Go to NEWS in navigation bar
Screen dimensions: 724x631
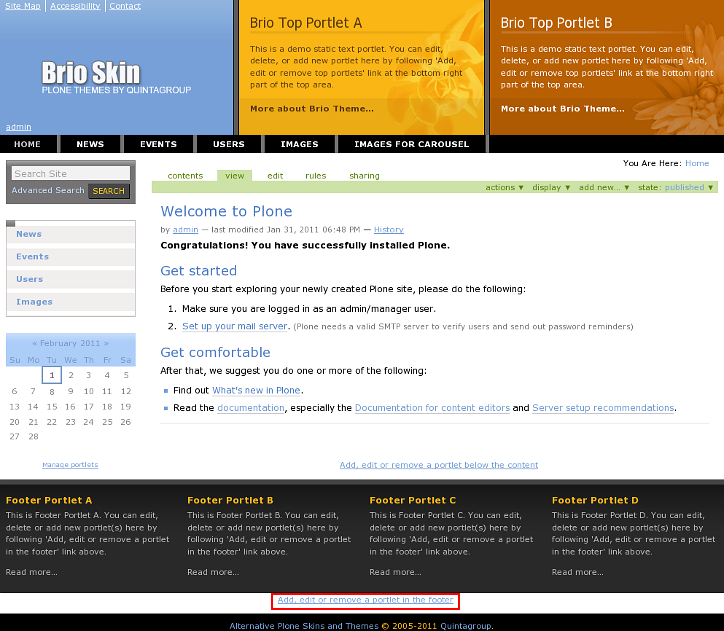[x=90, y=144]
